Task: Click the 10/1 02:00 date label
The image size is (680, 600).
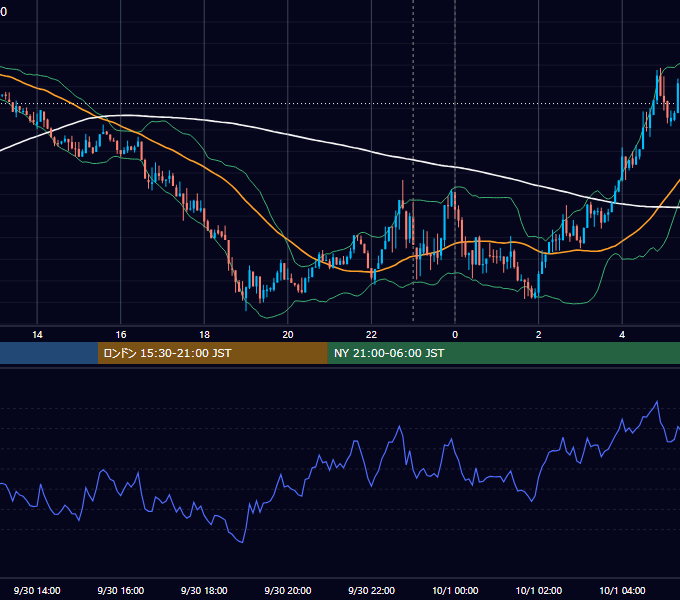Action: tap(539, 590)
